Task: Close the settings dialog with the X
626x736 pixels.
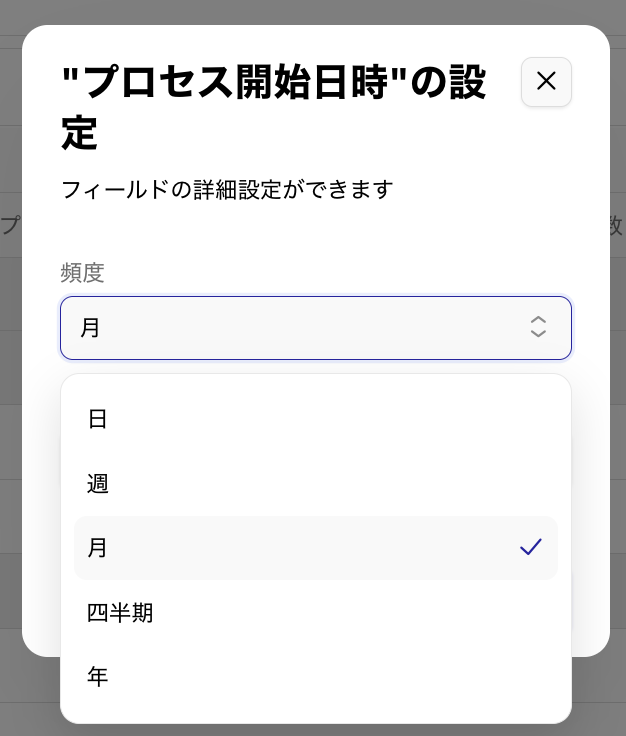Action: pos(546,82)
